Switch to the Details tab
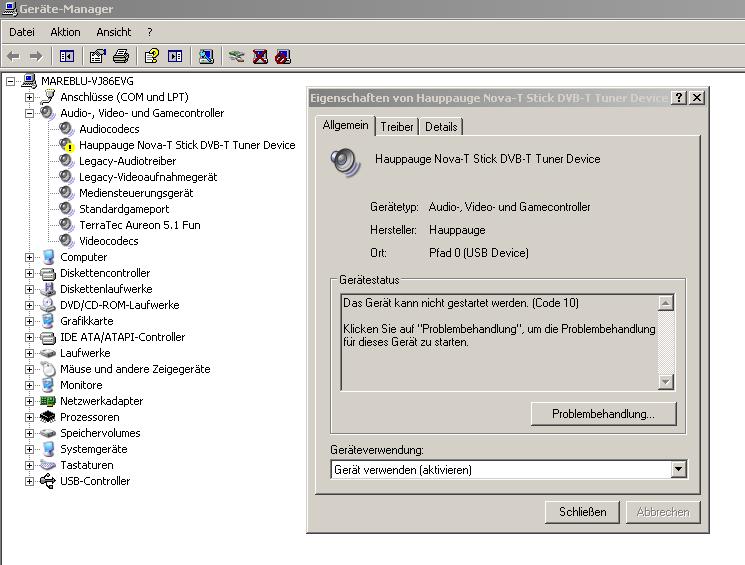 pyautogui.click(x=441, y=127)
